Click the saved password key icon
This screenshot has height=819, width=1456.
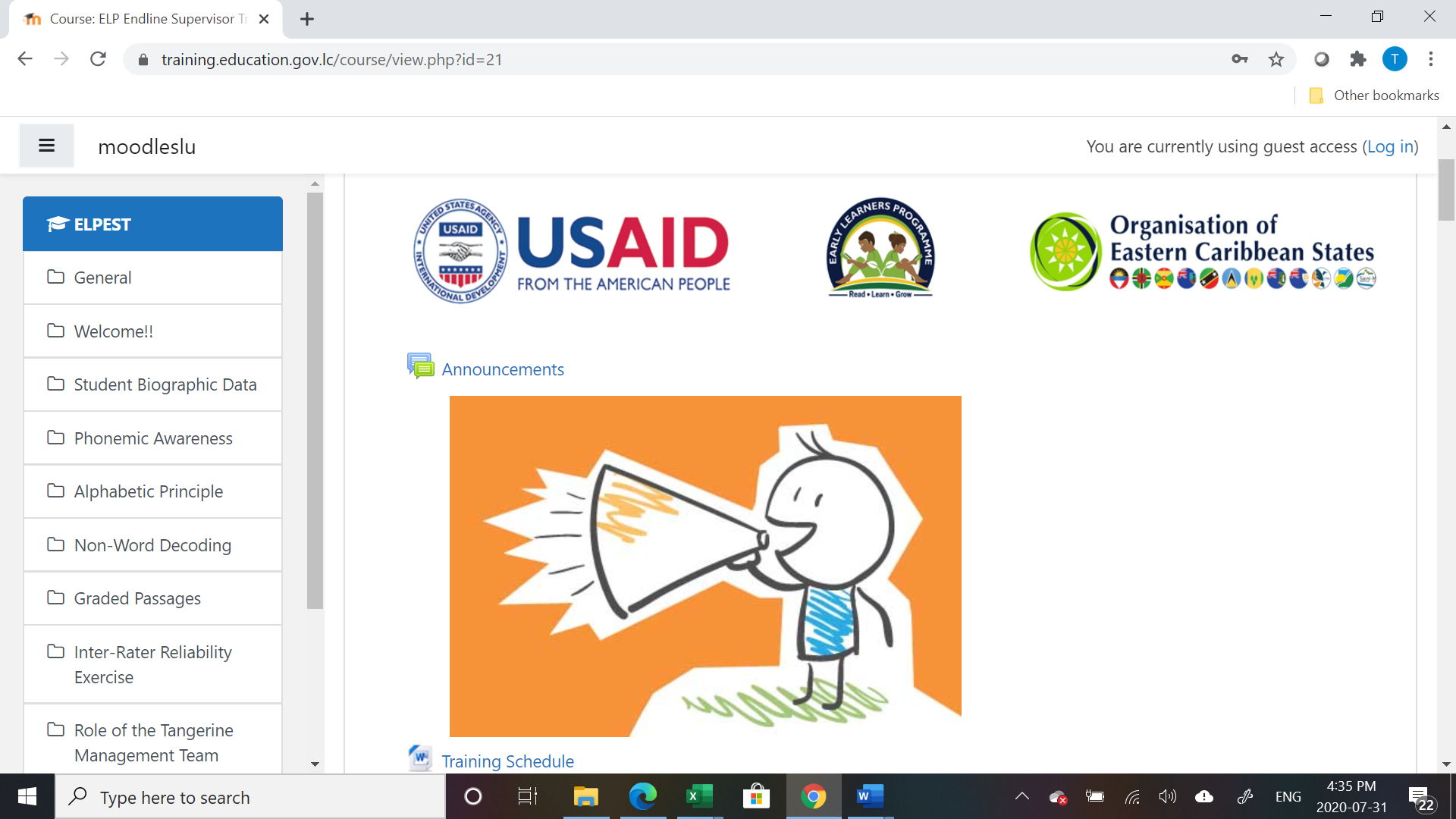point(1240,59)
